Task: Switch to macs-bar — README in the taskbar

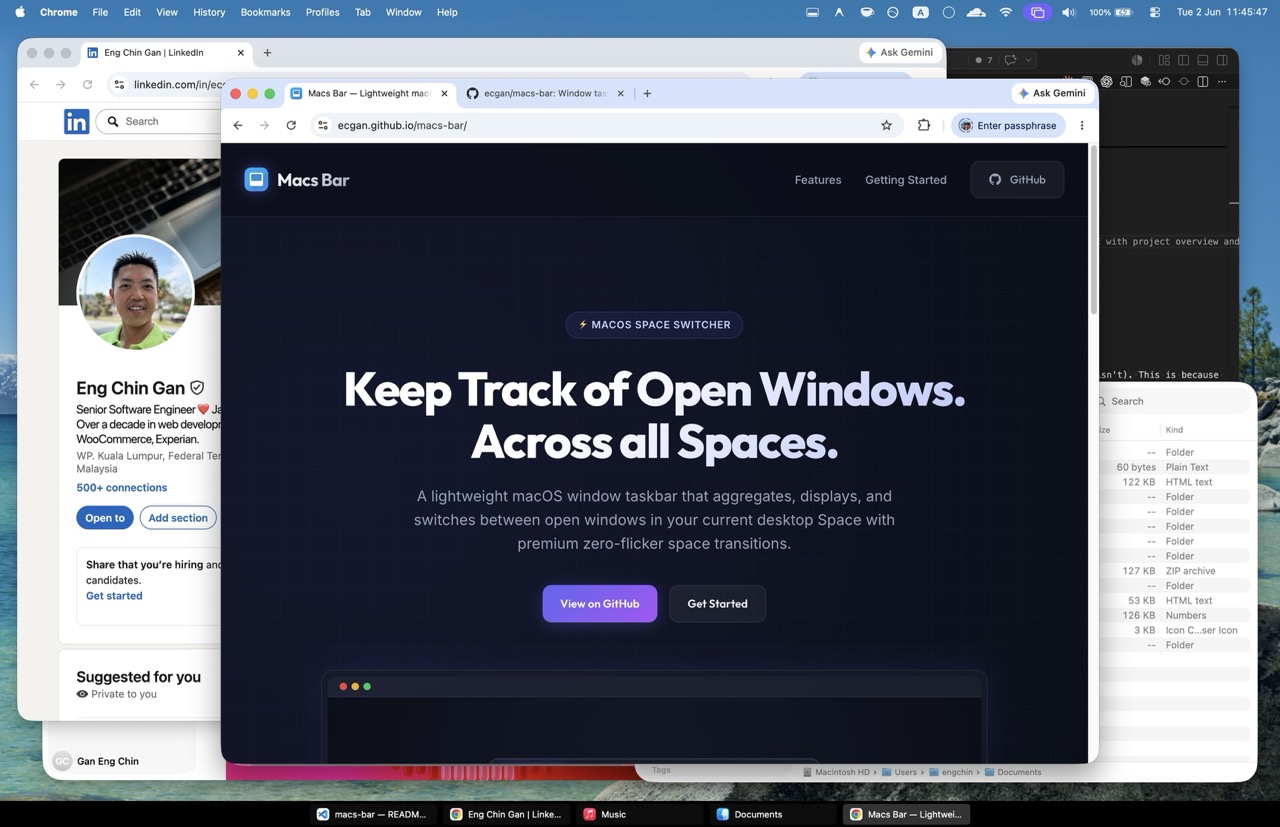Action: pos(372,814)
